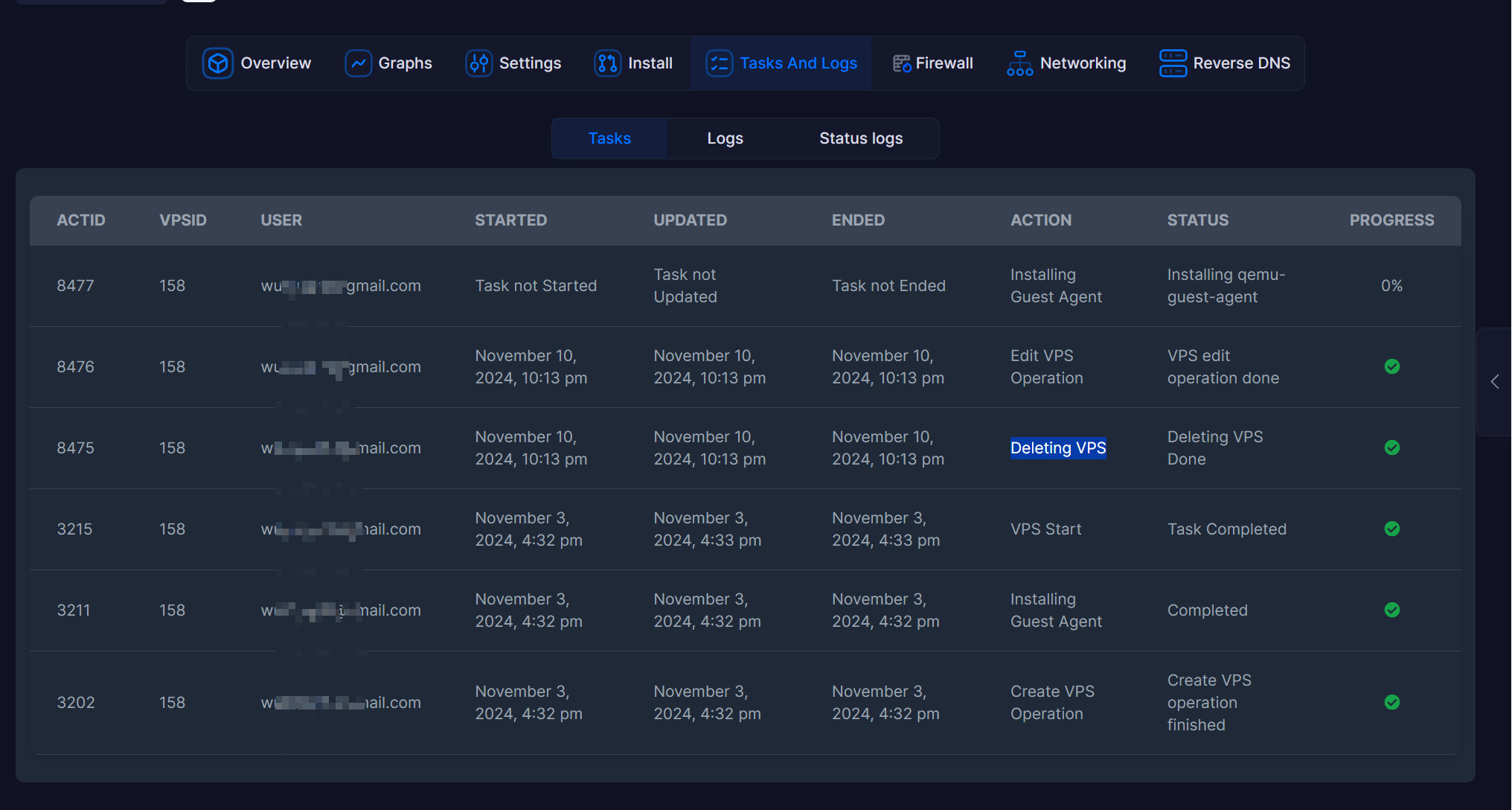Click Installing Guest Agent in row 8477
1512x810 pixels.
pyautogui.click(x=1056, y=286)
